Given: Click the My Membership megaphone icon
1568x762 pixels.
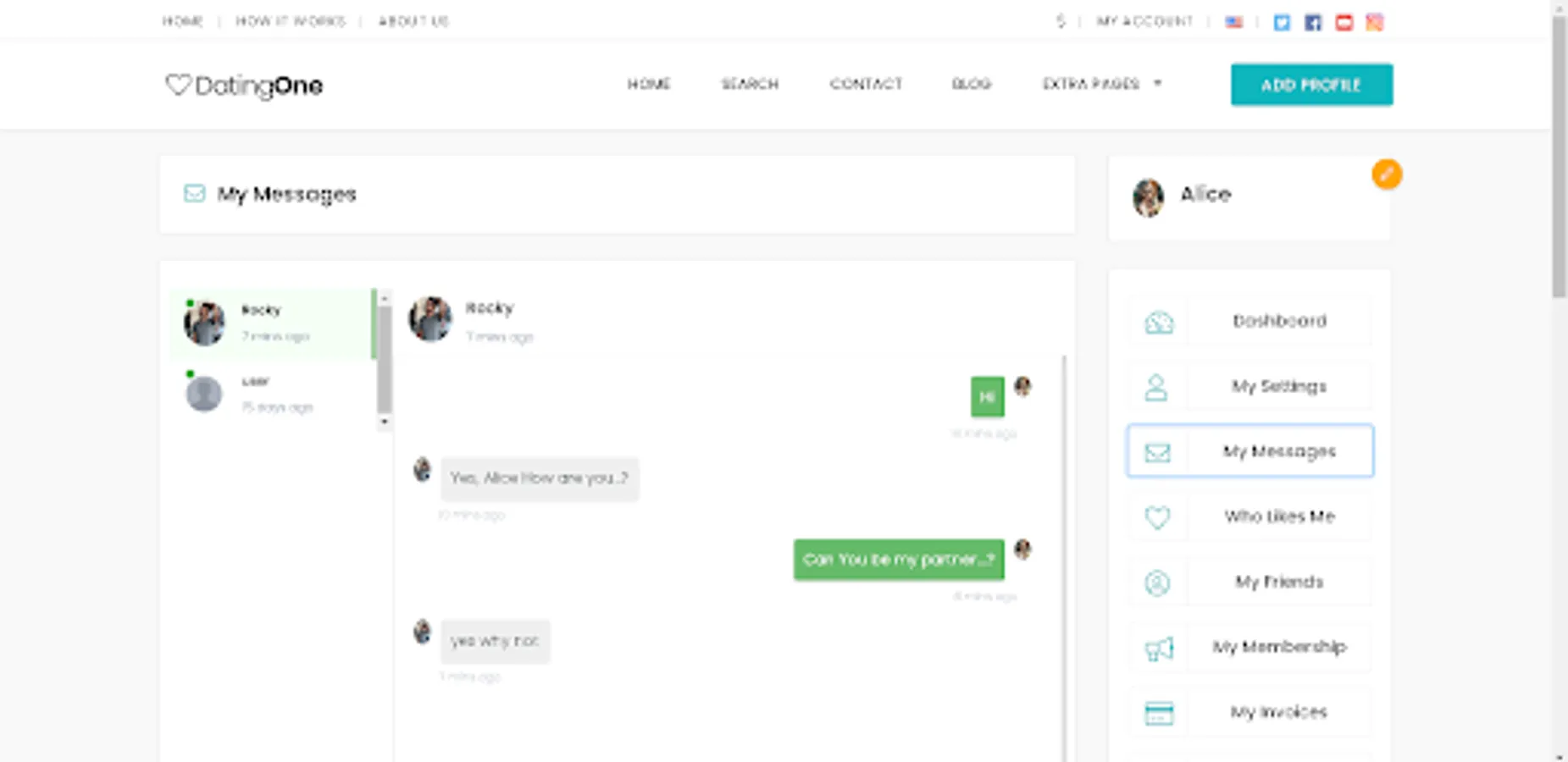Looking at the screenshot, I should (x=1159, y=648).
